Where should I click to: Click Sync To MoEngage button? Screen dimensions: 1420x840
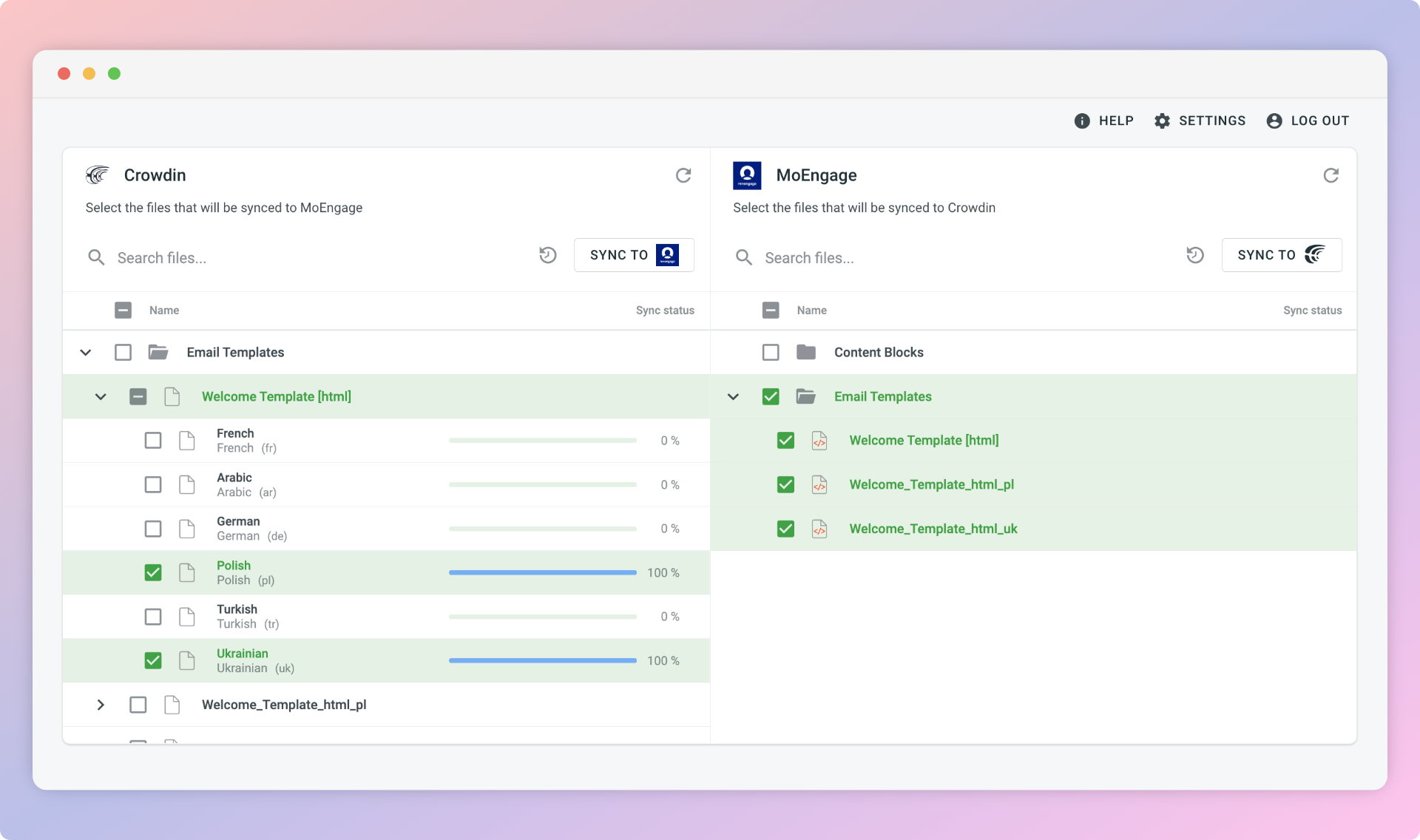[634, 255]
